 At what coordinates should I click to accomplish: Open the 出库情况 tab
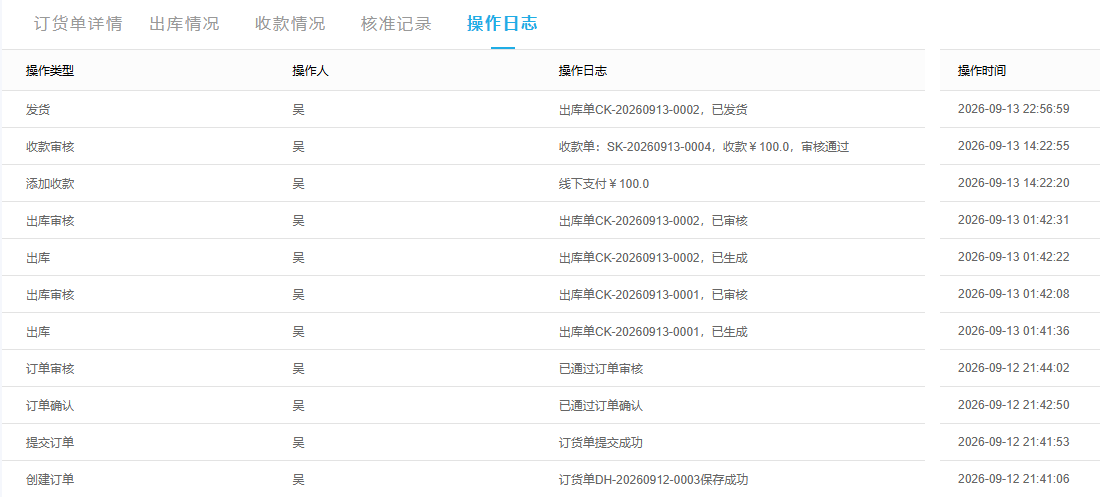pyautogui.click(x=185, y=23)
